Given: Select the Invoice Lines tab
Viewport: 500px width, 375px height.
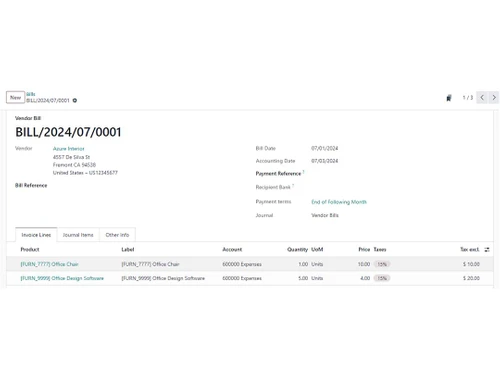Looking at the screenshot, I should pos(36,235).
